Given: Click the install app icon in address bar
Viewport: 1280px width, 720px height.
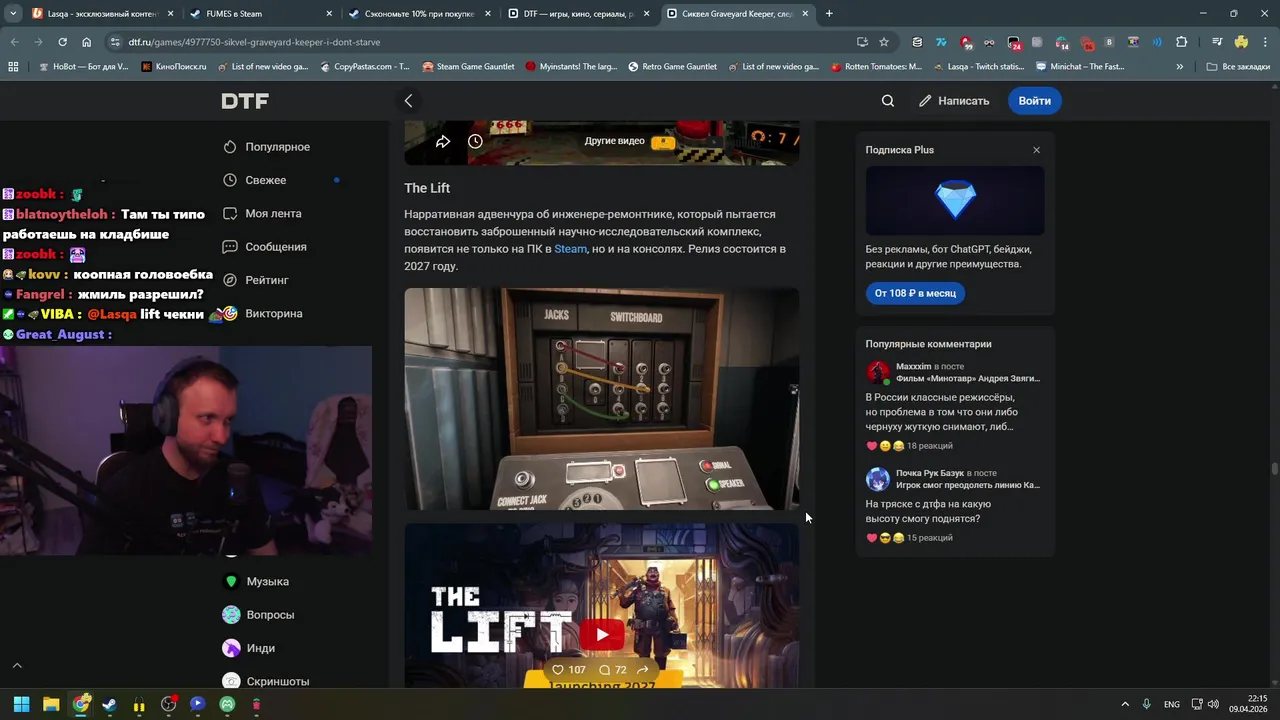Looking at the screenshot, I should pyautogui.click(x=862, y=42).
